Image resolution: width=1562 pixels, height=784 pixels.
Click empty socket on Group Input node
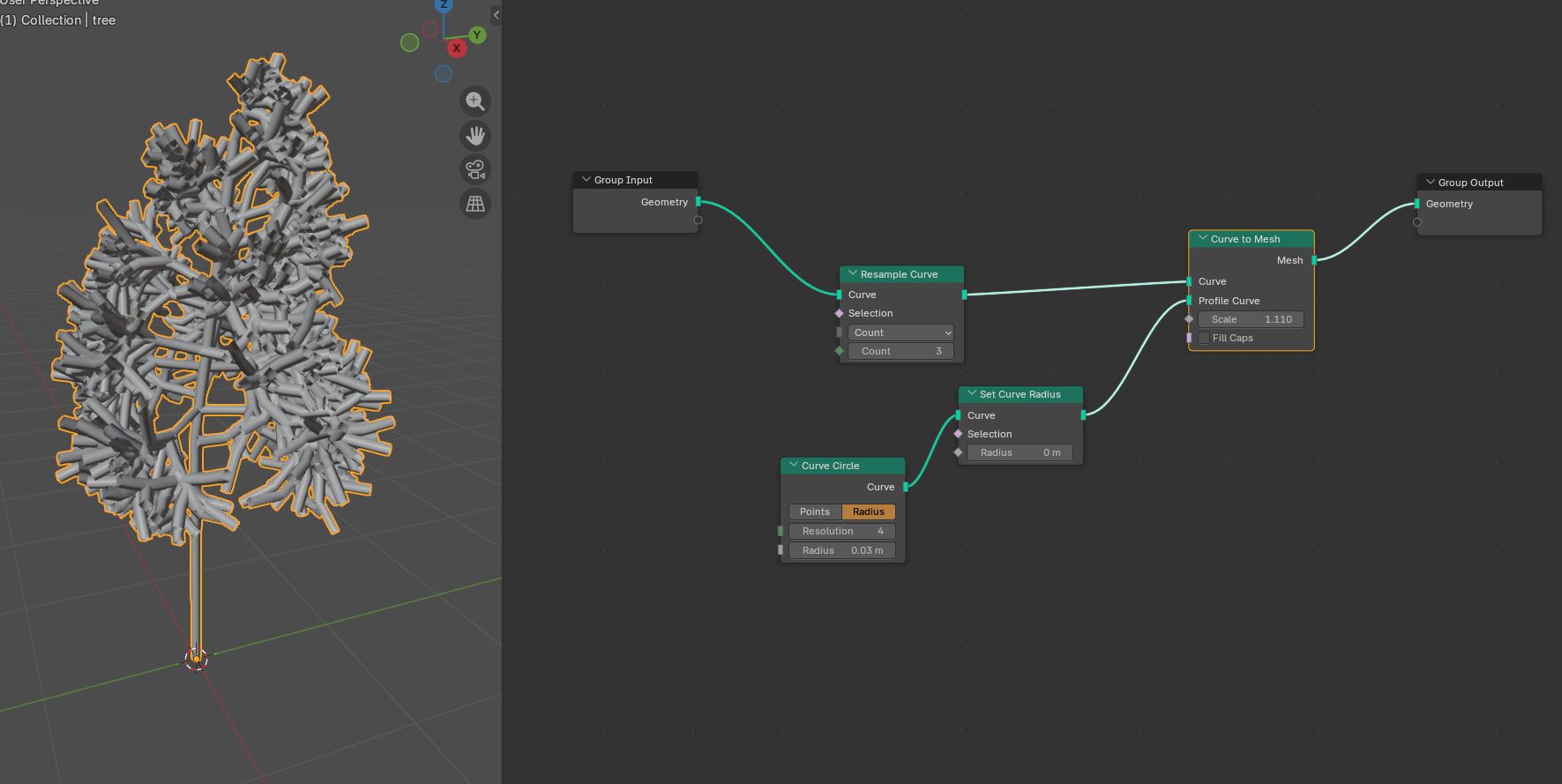(699, 220)
